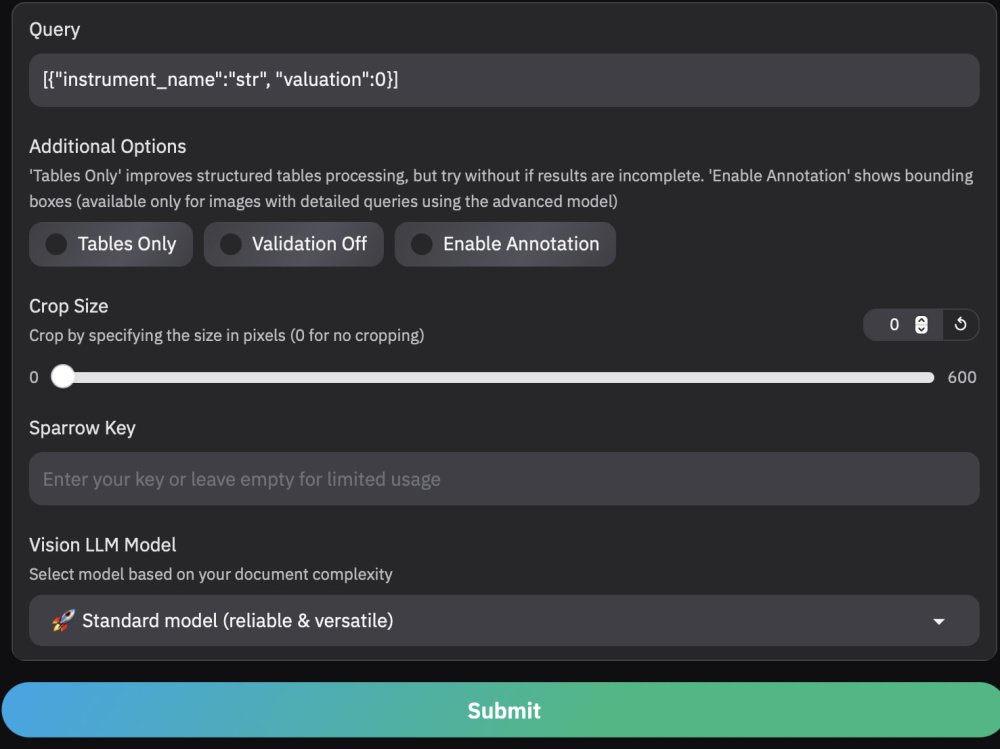Open the Vision LLM Model dropdown
The height and width of the screenshot is (749, 1000).
504,620
